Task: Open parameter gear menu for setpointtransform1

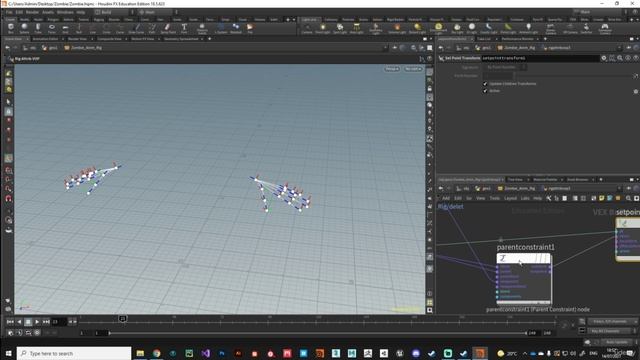Action: pos(604,58)
